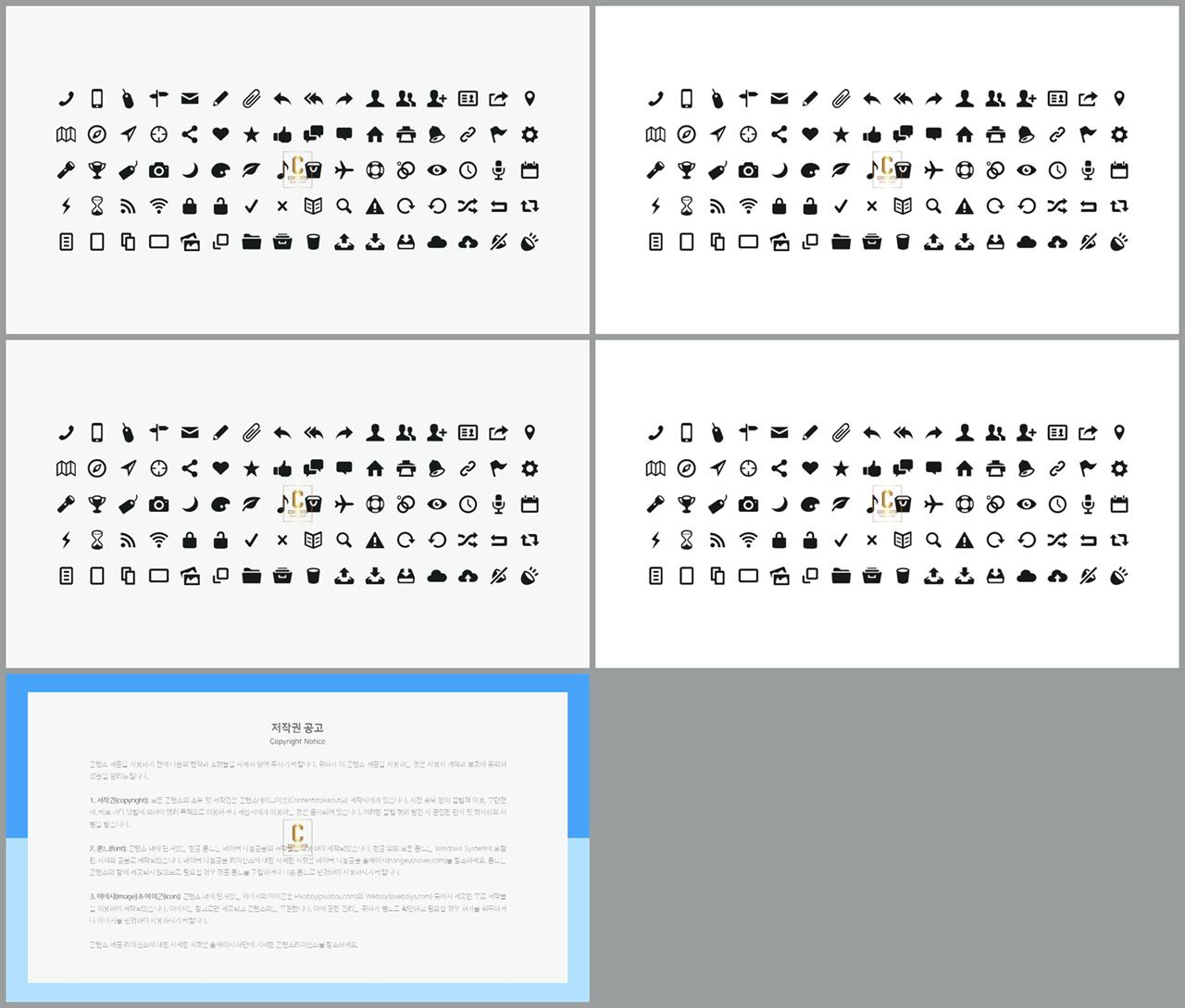
Task: Click the folder icon in the top-right slide
Action: (841, 242)
